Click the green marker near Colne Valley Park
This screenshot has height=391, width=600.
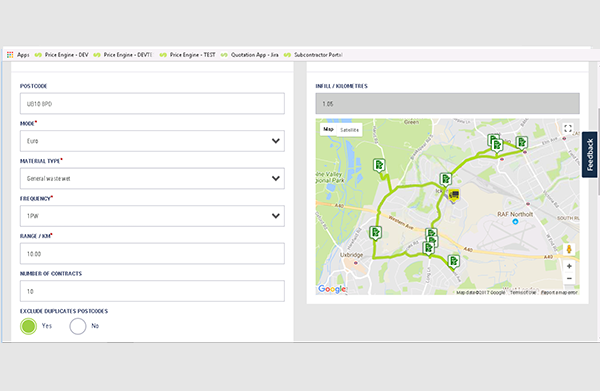pos(379,166)
